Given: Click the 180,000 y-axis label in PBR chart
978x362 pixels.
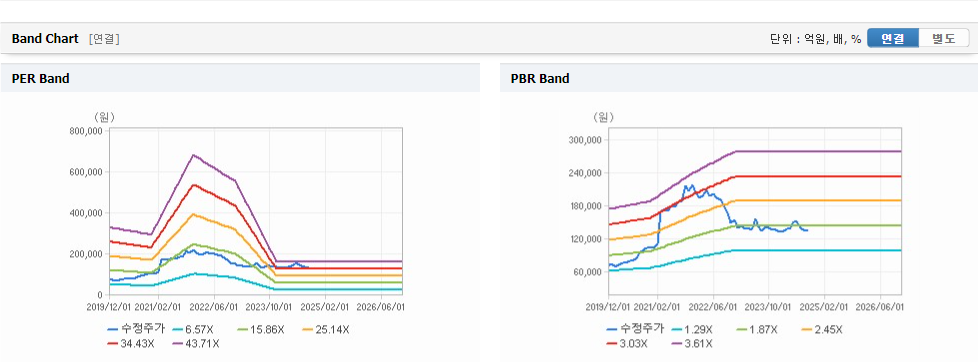Looking at the screenshot, I should tap(585, 206).
